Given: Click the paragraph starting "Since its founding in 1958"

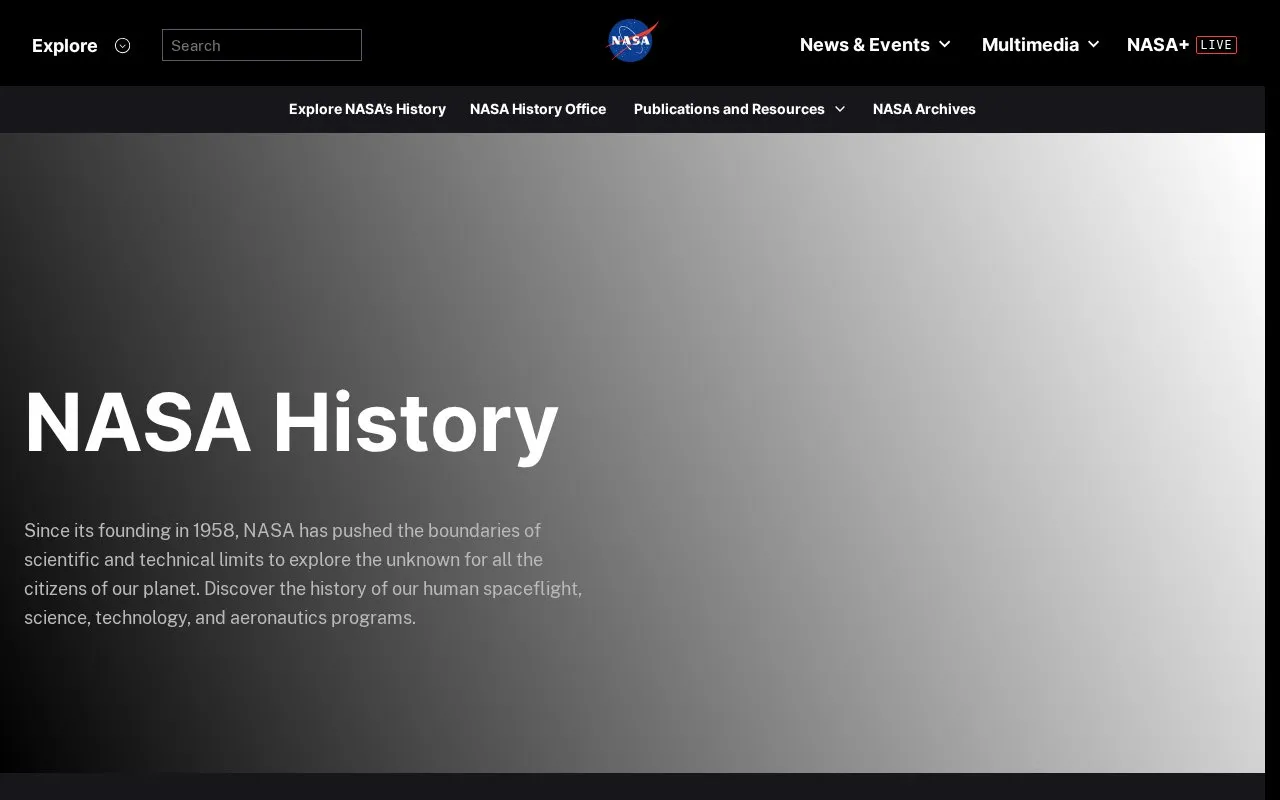Looking at the screenshot, I should tap(303, 574).
